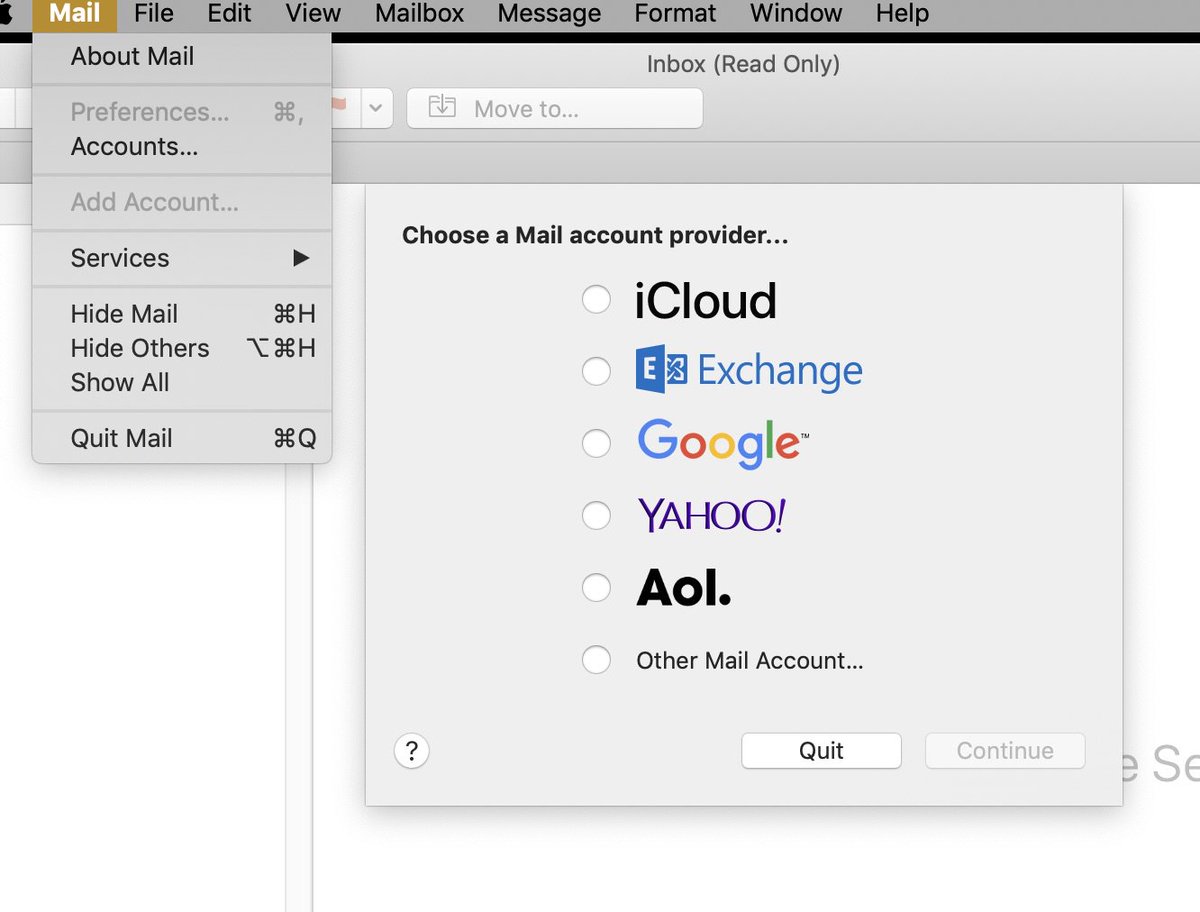Click the iCloud provider label
Image resolution: width=1200 pixels, height=912 pixels.
[x=706, y=300]
